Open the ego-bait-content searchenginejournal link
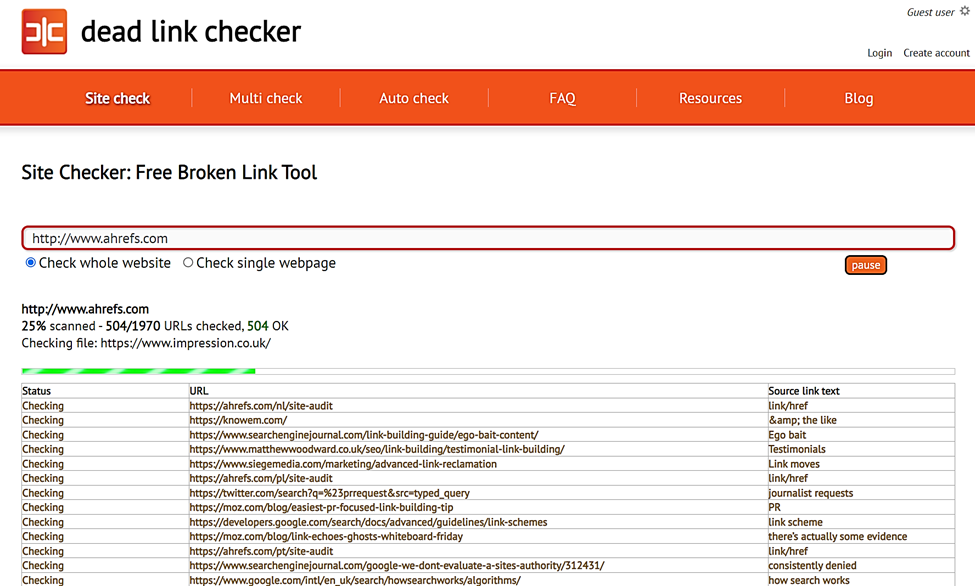The width and height of the screenshot is (975, 586). pos(364,435)
